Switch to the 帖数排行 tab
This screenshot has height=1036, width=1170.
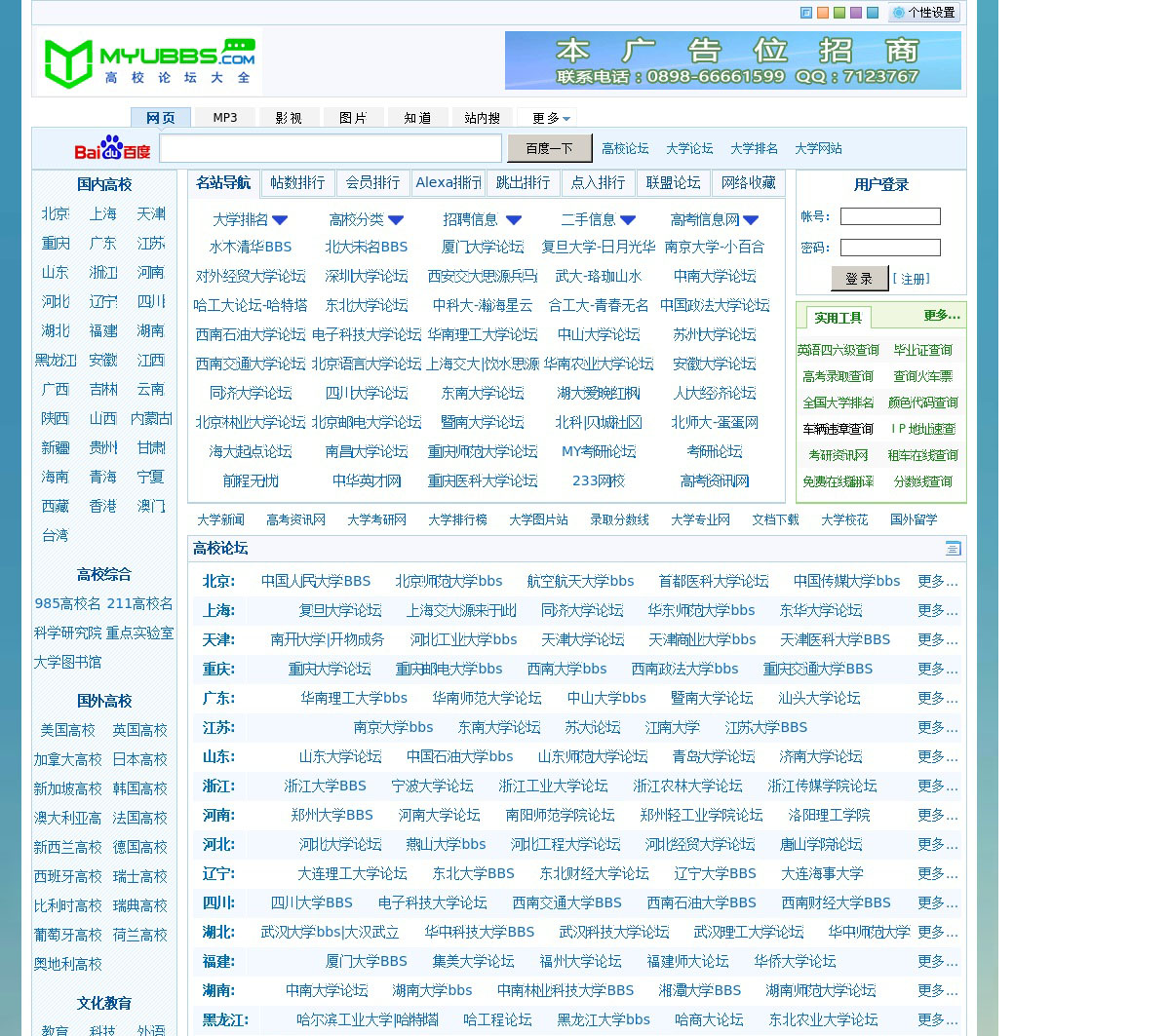tap(297, 183)
